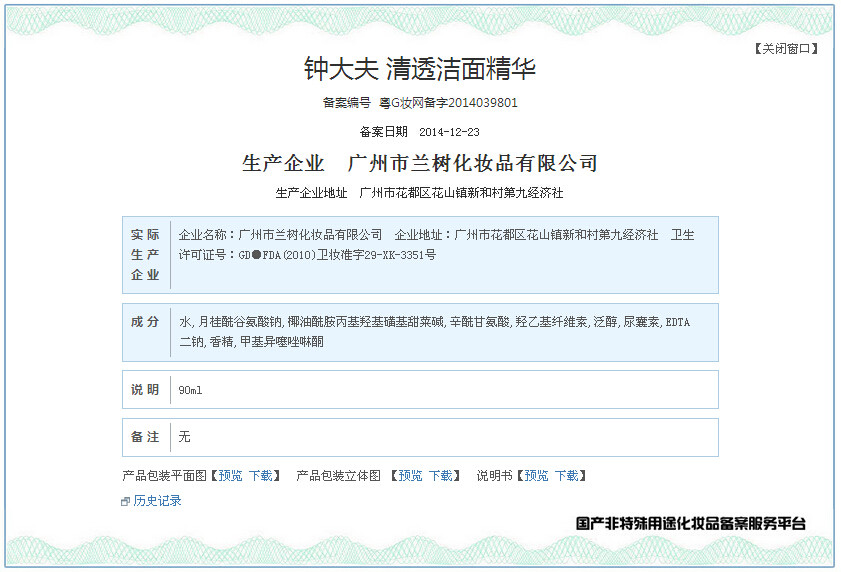Click the 备案日期 value 2014-12-23

click(x=449, y=132)
